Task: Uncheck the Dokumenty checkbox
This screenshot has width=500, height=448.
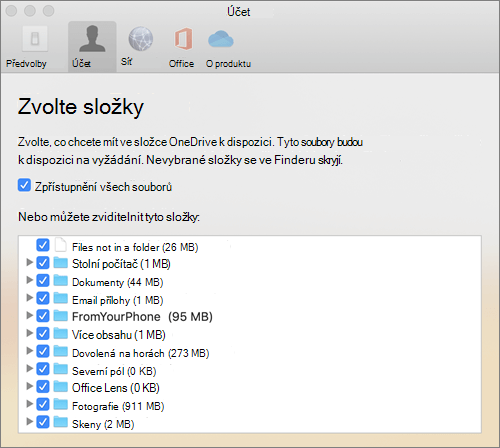Action: [43, 281]
